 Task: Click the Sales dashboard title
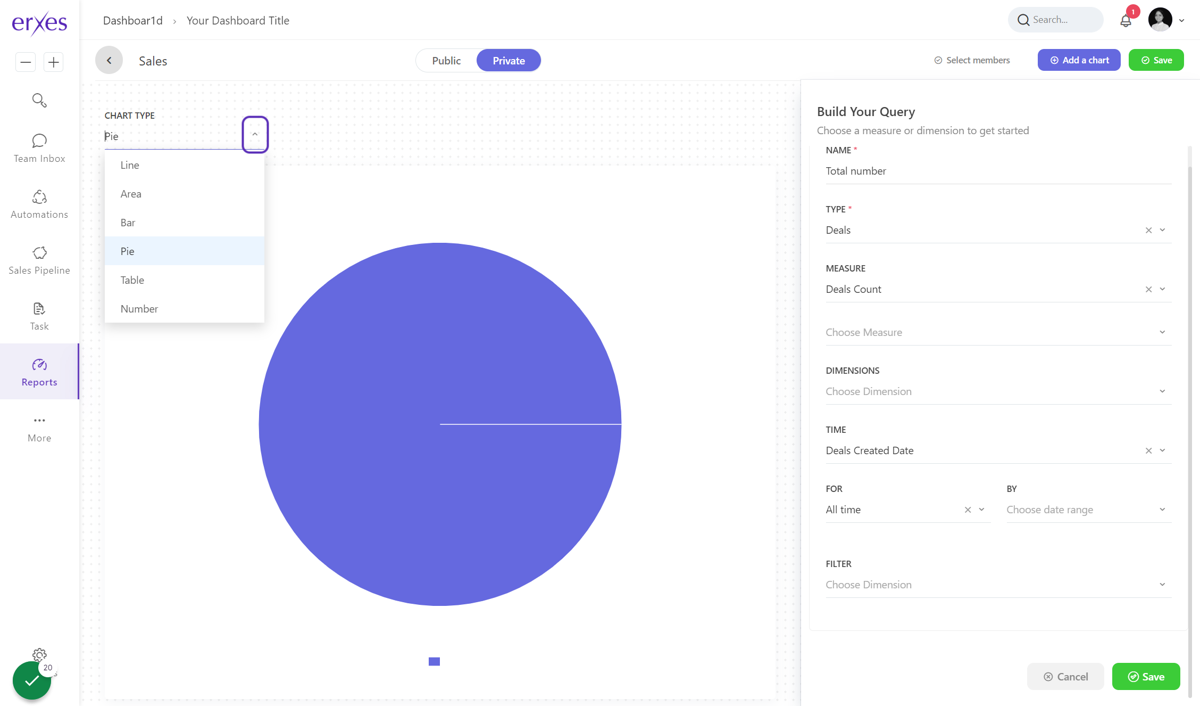coord(153,61)
